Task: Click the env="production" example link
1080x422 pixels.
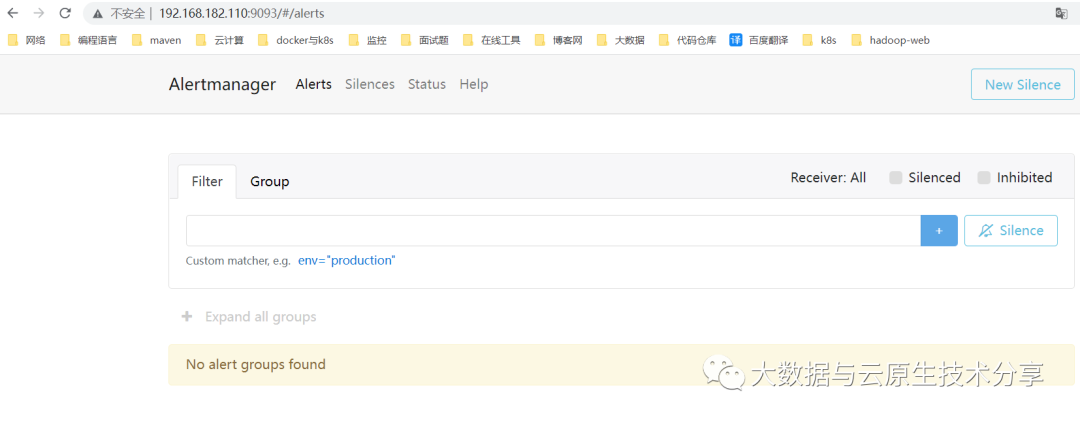Action: [346, 260]
